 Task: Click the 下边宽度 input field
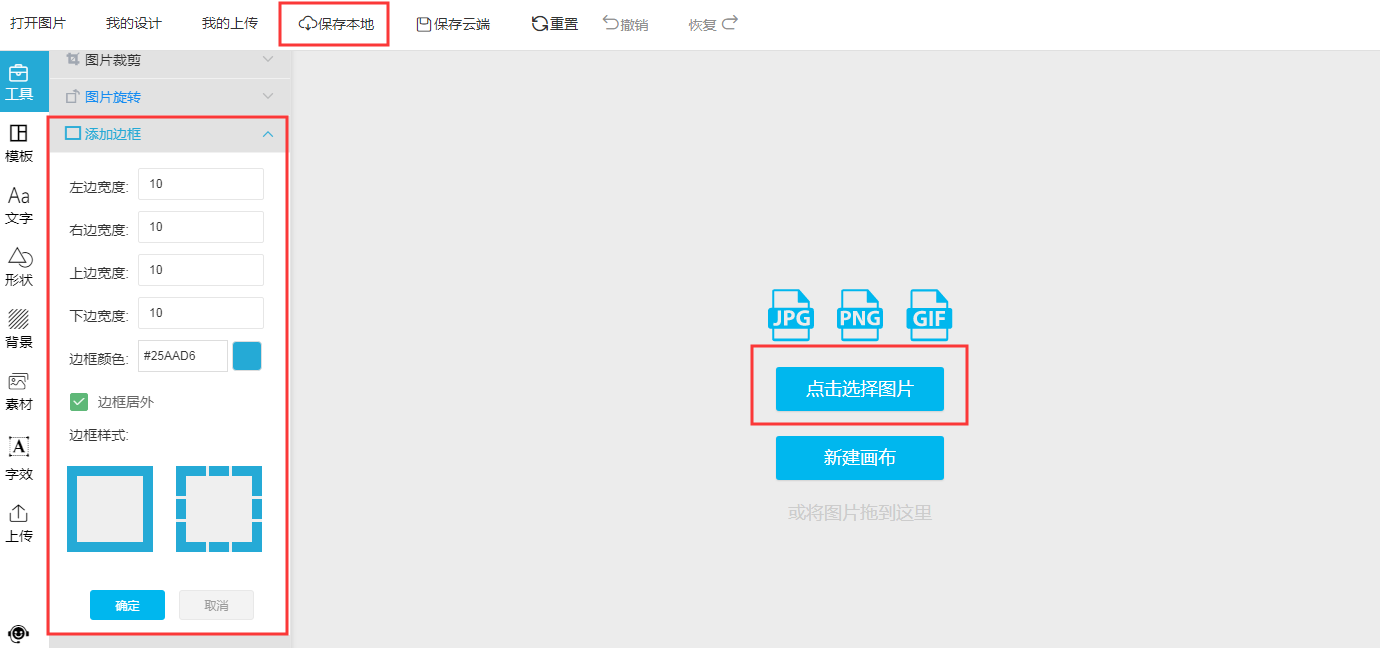tap(201, 313)
